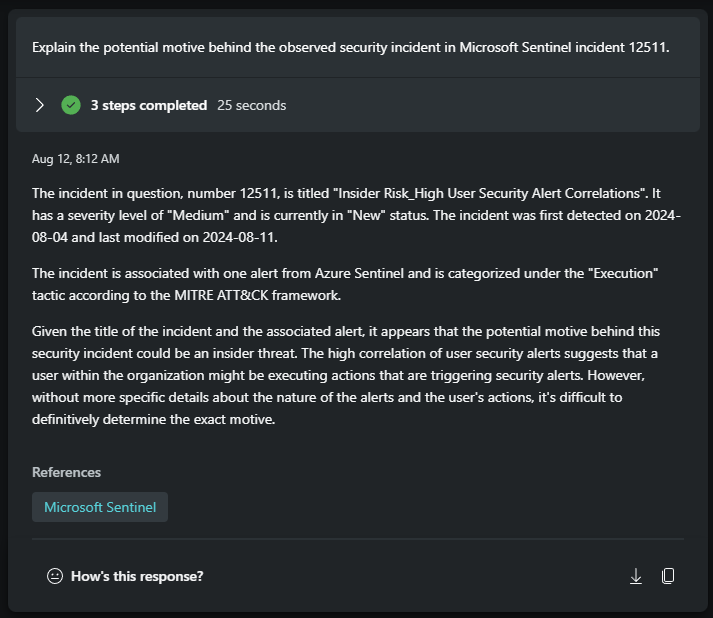The height and width of the screenshot is (618, 713).
Task: Click the References heading
Action: [66, 472]
